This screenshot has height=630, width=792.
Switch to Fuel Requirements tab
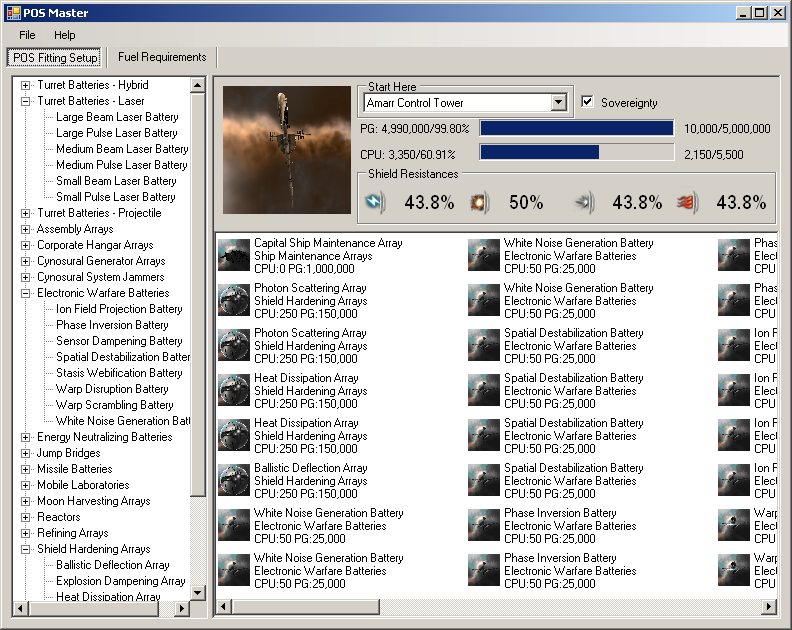(162, 57)
